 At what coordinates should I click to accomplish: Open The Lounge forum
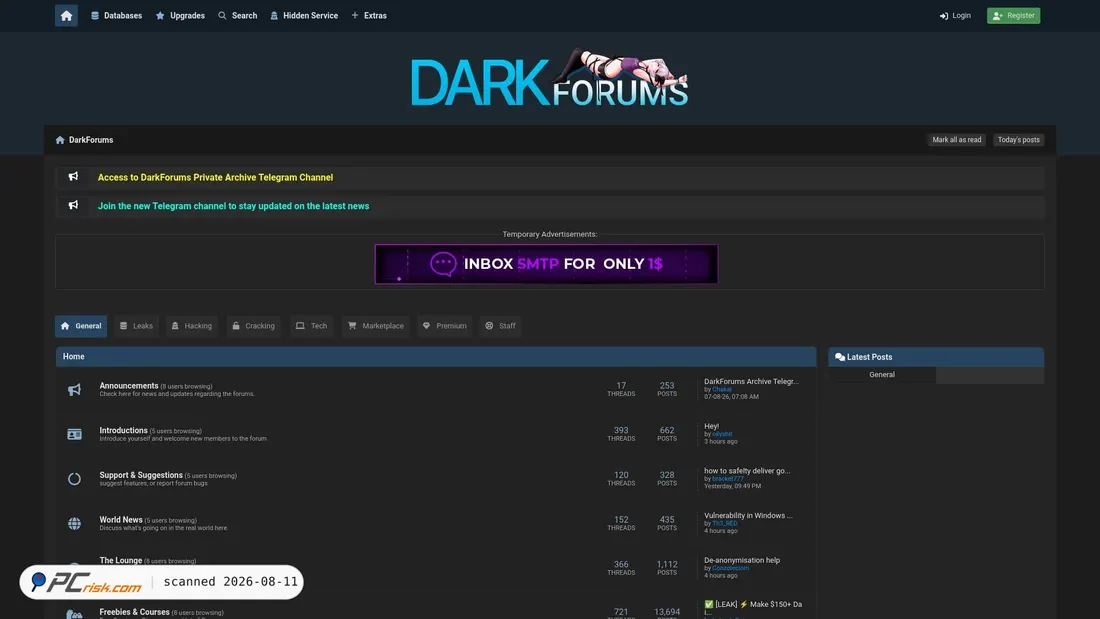[x=121, y=561]
